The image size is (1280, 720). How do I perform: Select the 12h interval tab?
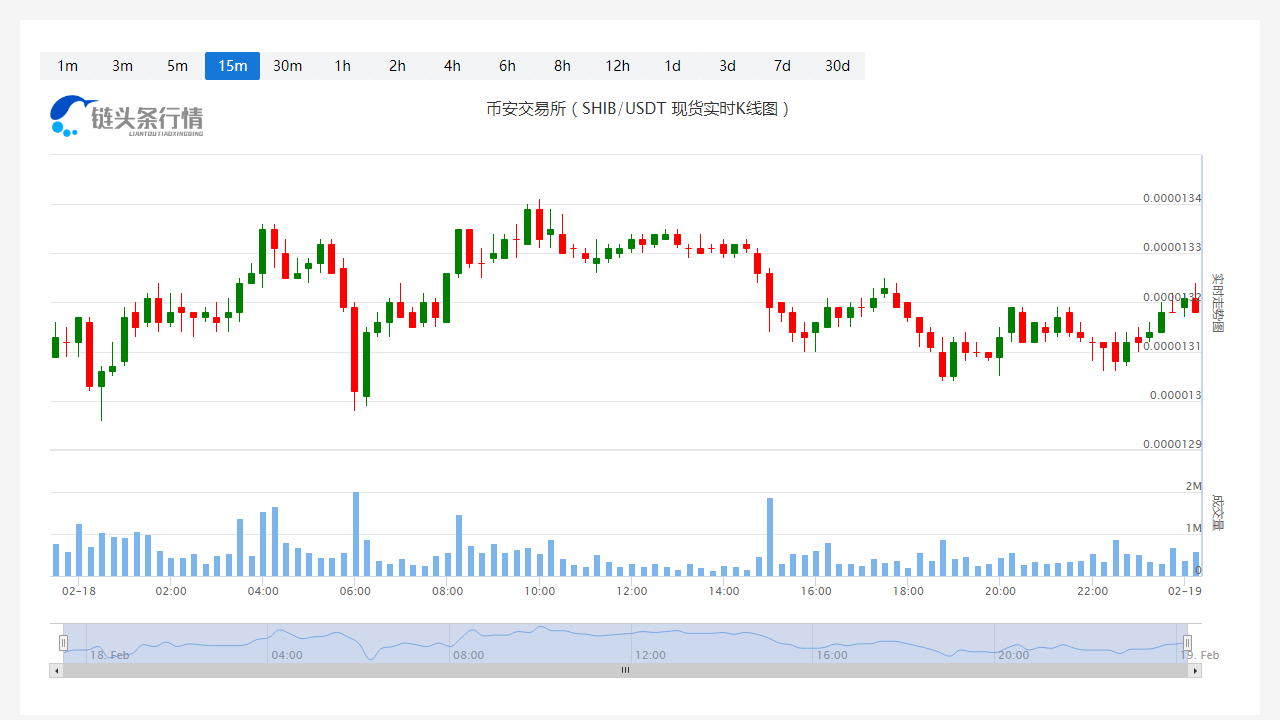click(x=617, y=66)
